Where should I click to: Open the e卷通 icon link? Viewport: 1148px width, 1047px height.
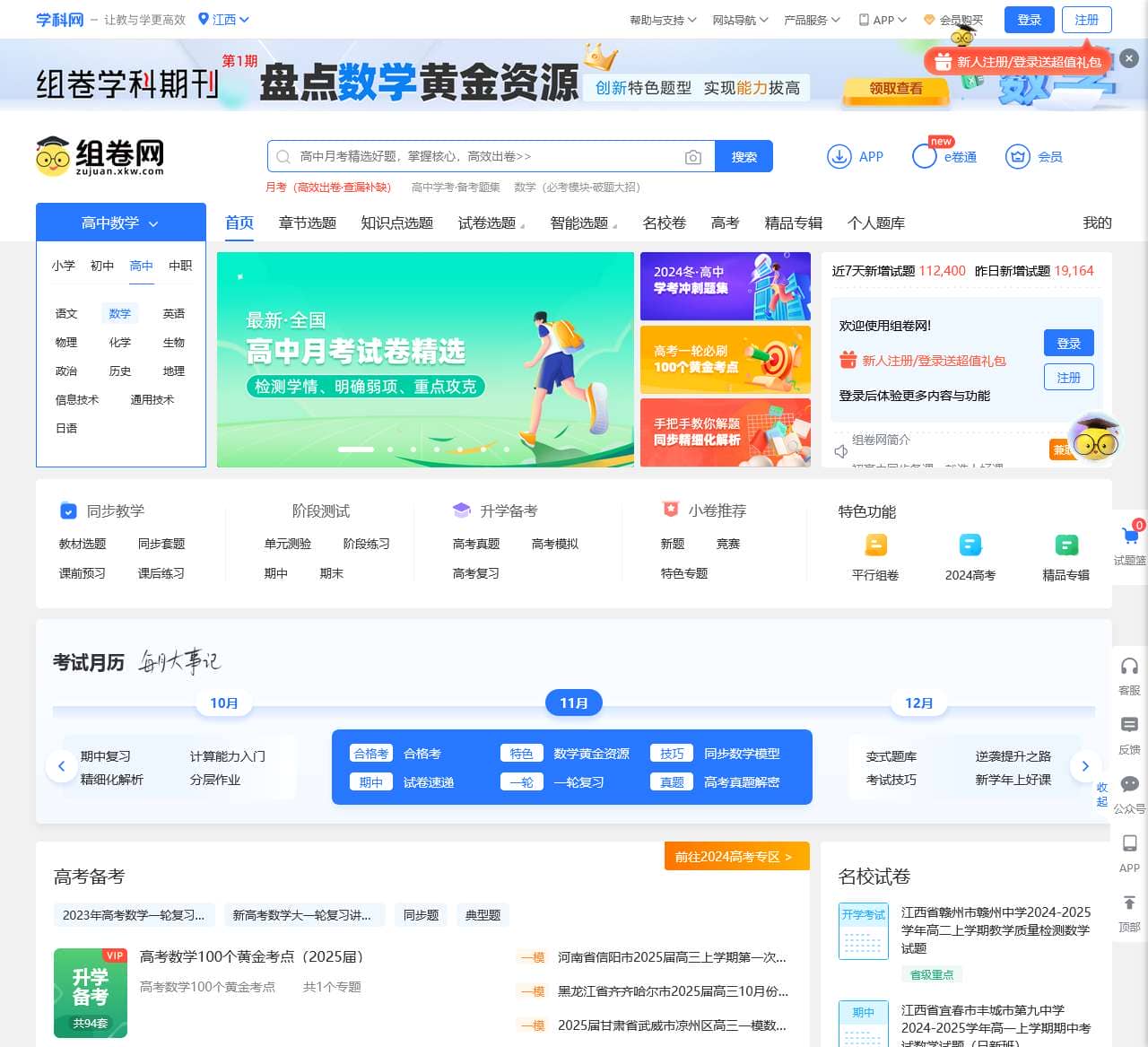click(925, 156)
